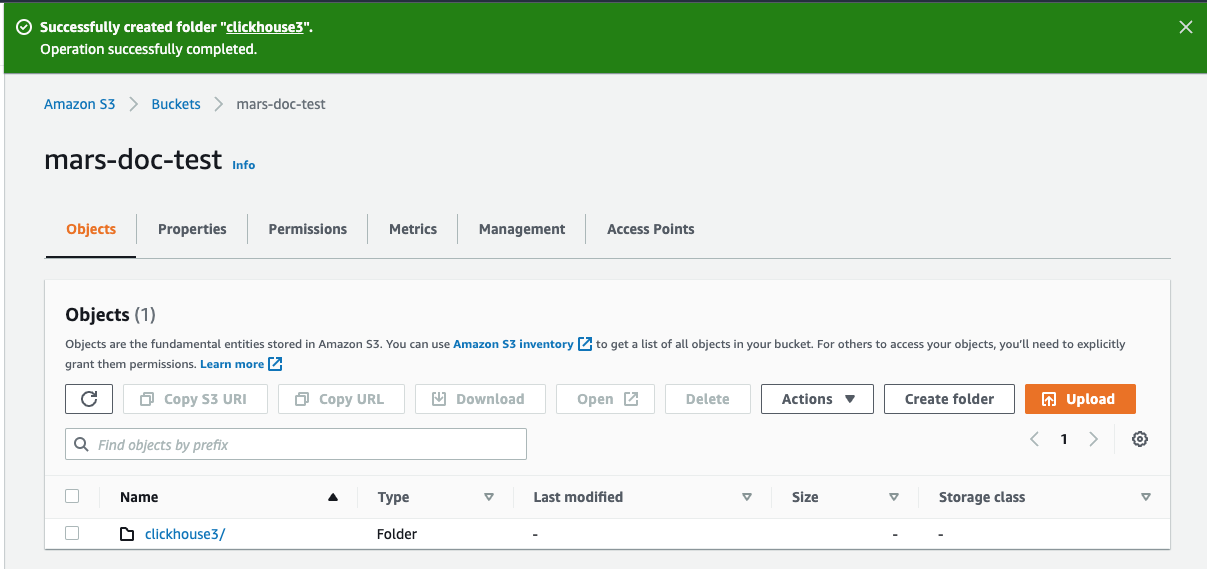Sort by Storage class column arrow
The width and height of the screenshot is (1207, 569).
click(1145, 497)
